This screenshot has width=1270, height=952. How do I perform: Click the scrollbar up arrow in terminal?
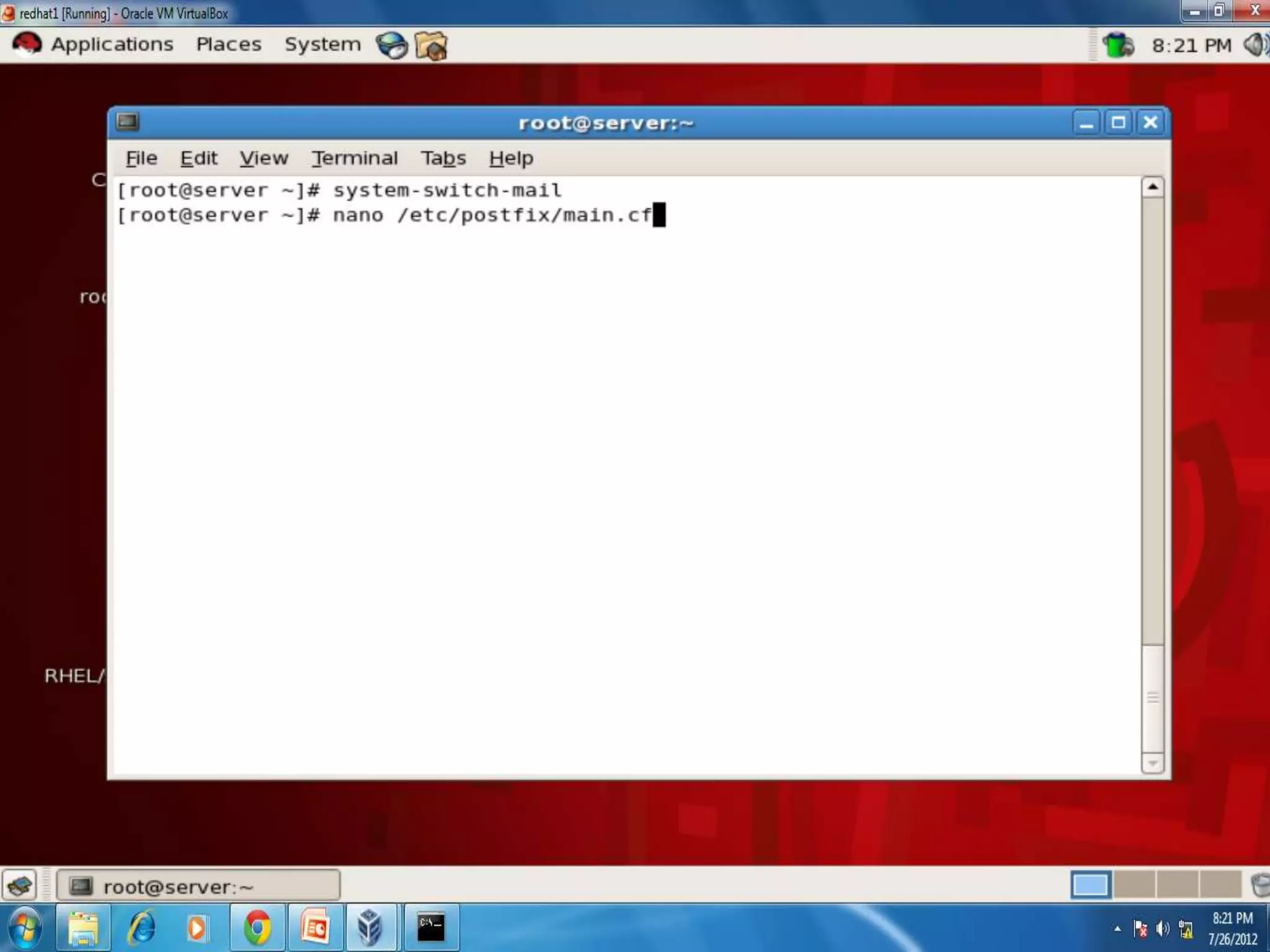(1152, 187)
